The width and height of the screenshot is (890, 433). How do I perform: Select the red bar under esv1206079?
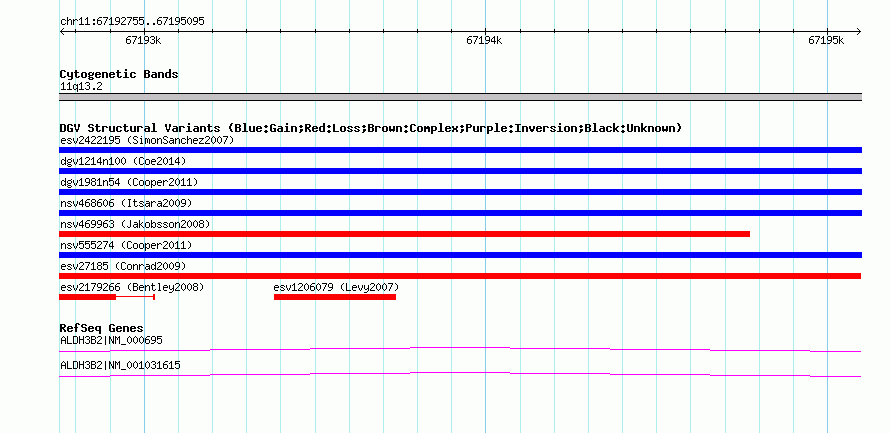(x=335, y=297)
